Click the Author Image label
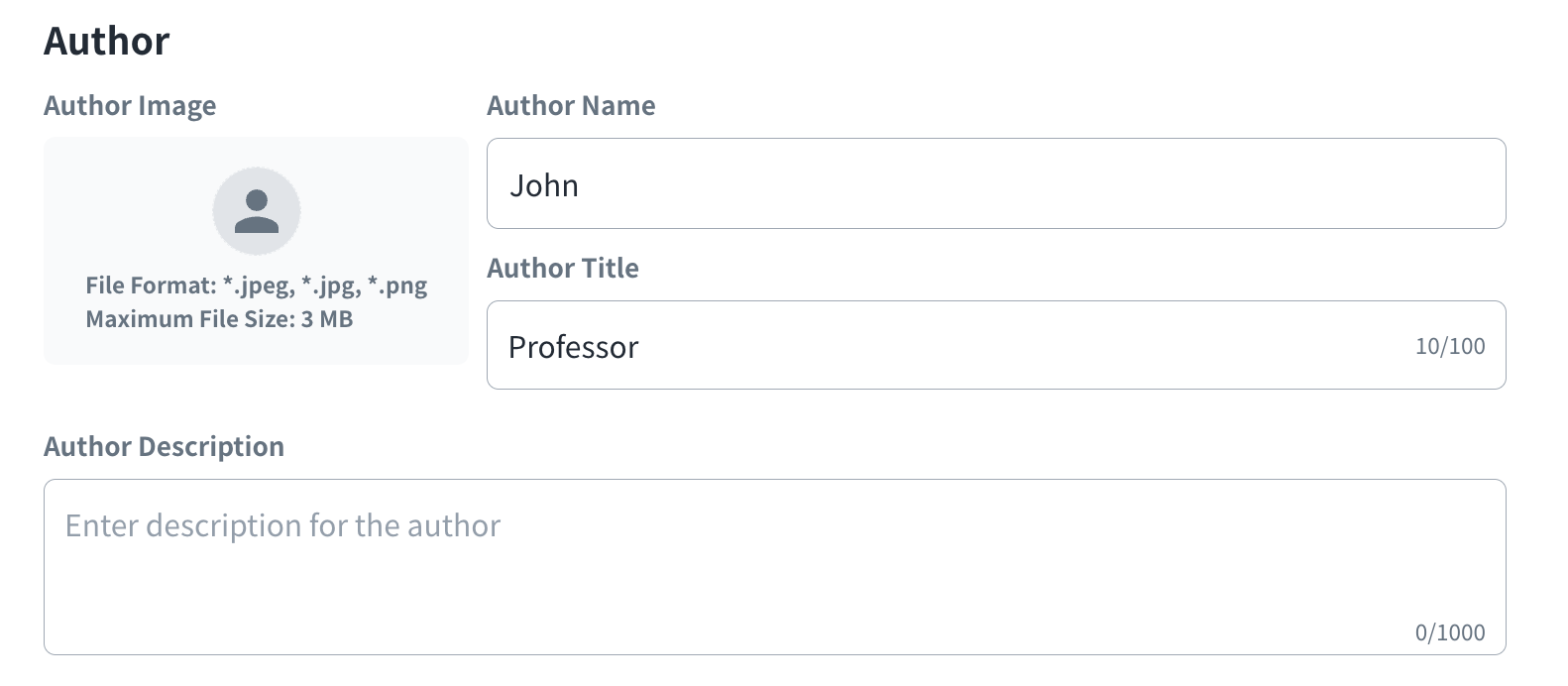 pos(130,106)
